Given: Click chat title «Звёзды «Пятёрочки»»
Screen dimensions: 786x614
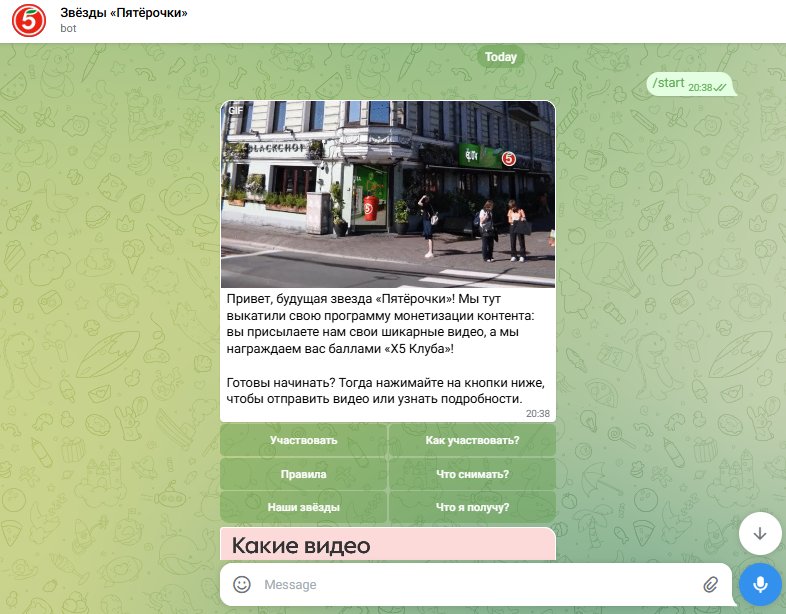Looking at the screenshot, I should pos(124,13).
